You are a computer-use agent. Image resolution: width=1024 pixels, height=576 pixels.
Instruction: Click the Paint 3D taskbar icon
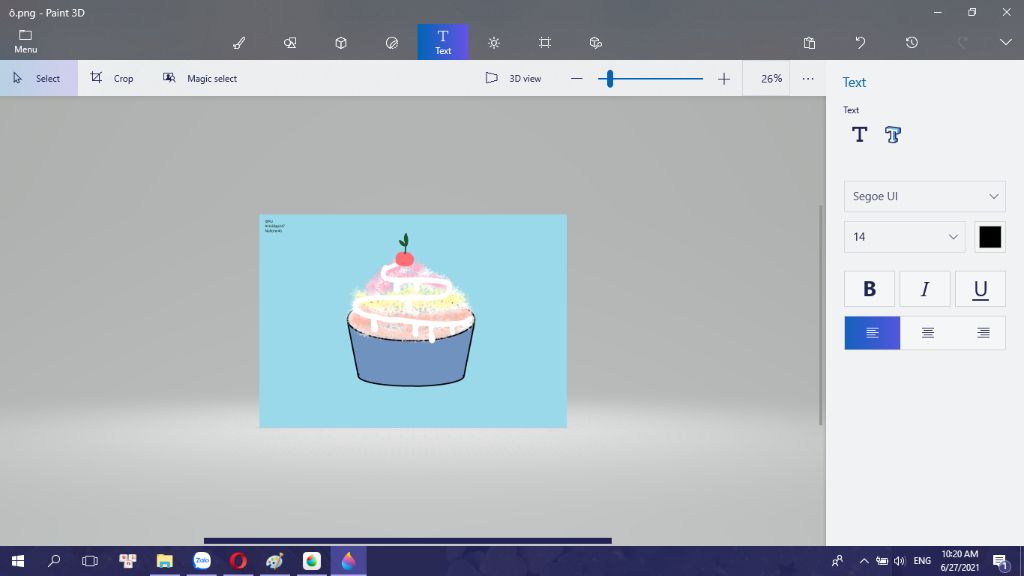pos(349,561)
